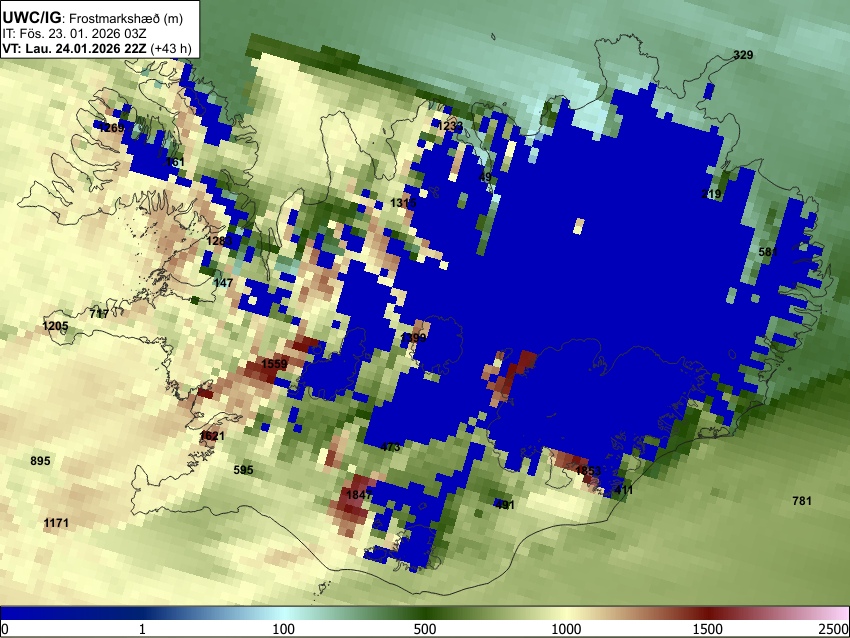Image resolution: width=850 pixels, height=638 pixels.
Task: Click the map value 1399
Action: (413, 338)
